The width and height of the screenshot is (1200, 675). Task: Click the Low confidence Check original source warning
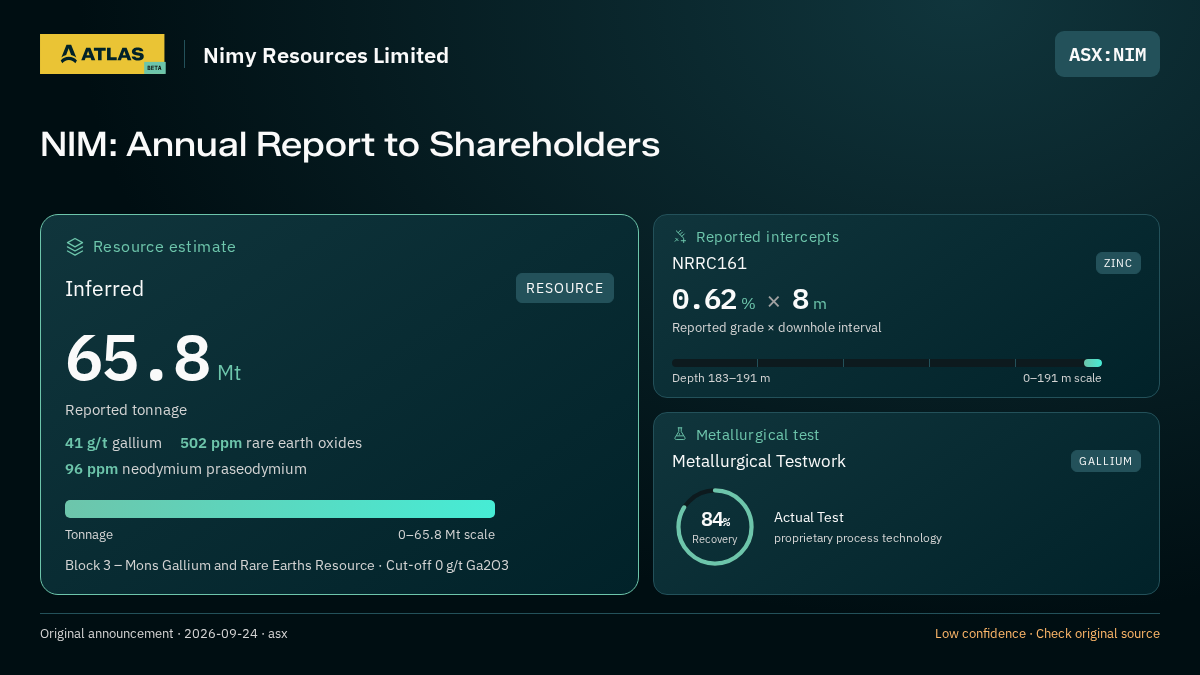(x=1047, y=634)
